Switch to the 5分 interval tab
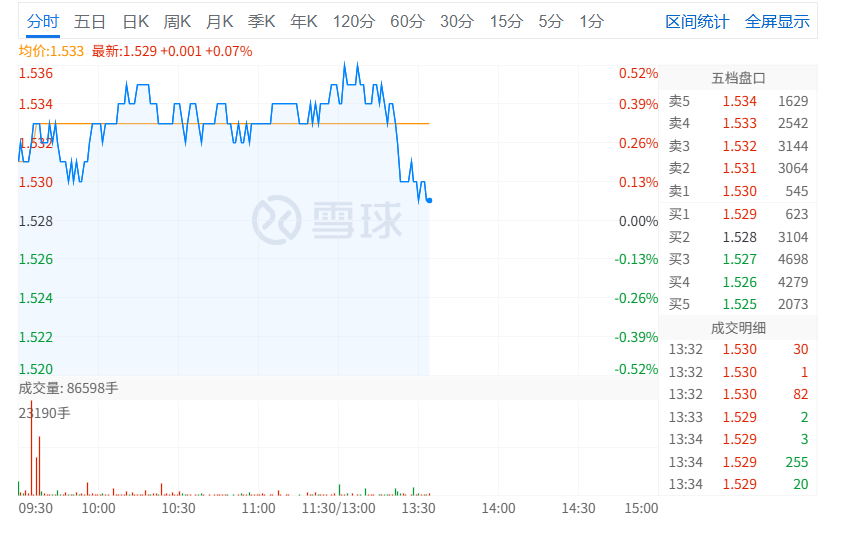Image resolution: width=843 pixels, height=538 pixels. coord(550,21)
